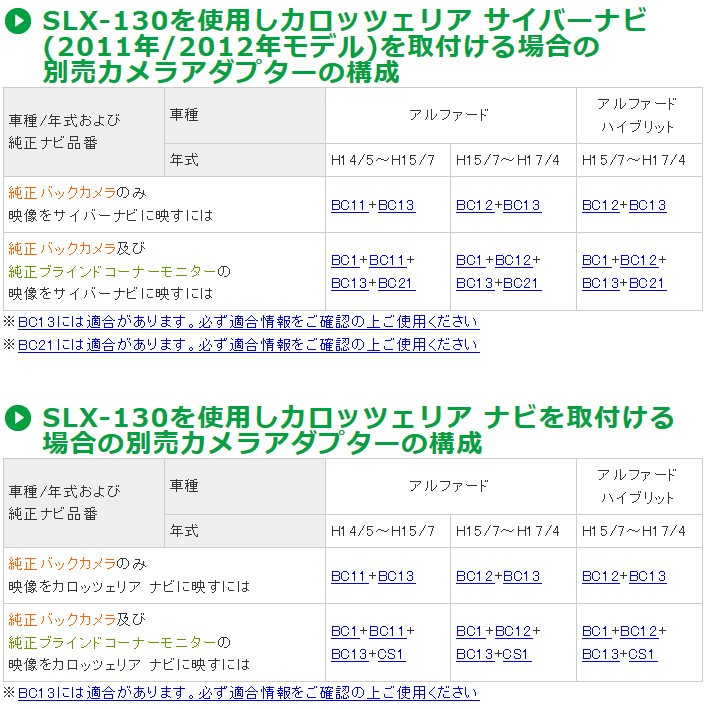The image size is (710, 709).
Task: Open 'BC13には適合があります' note below lower Navi table
Action: (249, 693)
